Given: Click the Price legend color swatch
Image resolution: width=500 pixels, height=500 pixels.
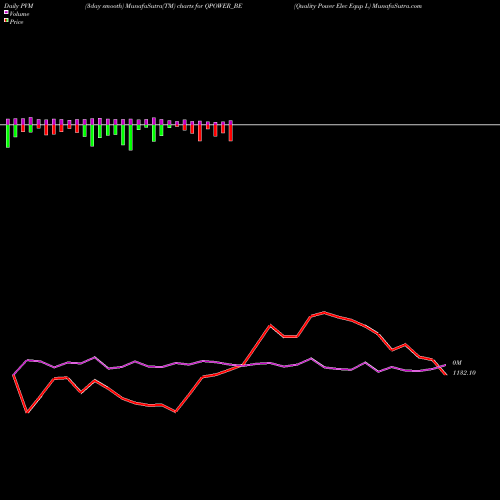Looking at the screenshot, I should click(6, 21).
